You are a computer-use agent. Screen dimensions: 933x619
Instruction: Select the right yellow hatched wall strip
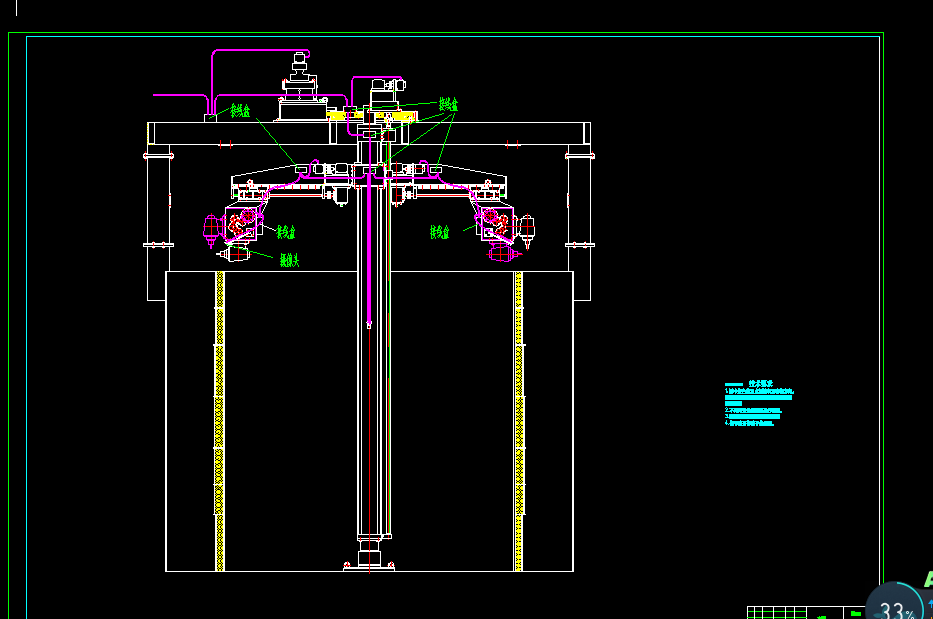pyautogui.click(x=519, y=421)
